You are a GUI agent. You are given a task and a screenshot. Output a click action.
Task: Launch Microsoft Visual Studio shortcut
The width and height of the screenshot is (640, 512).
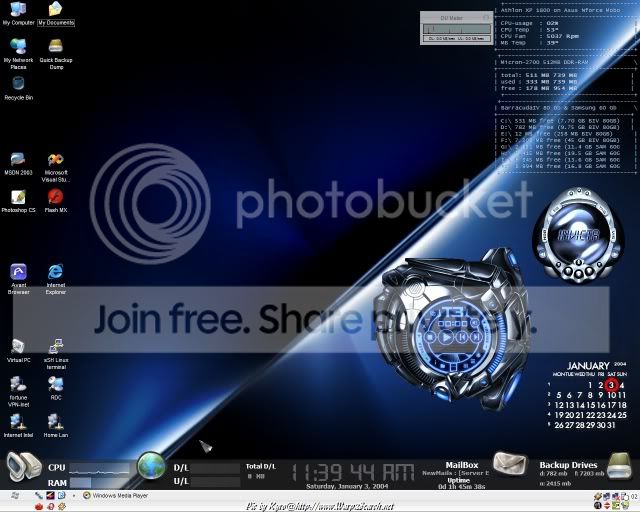(x=56, y=167)
